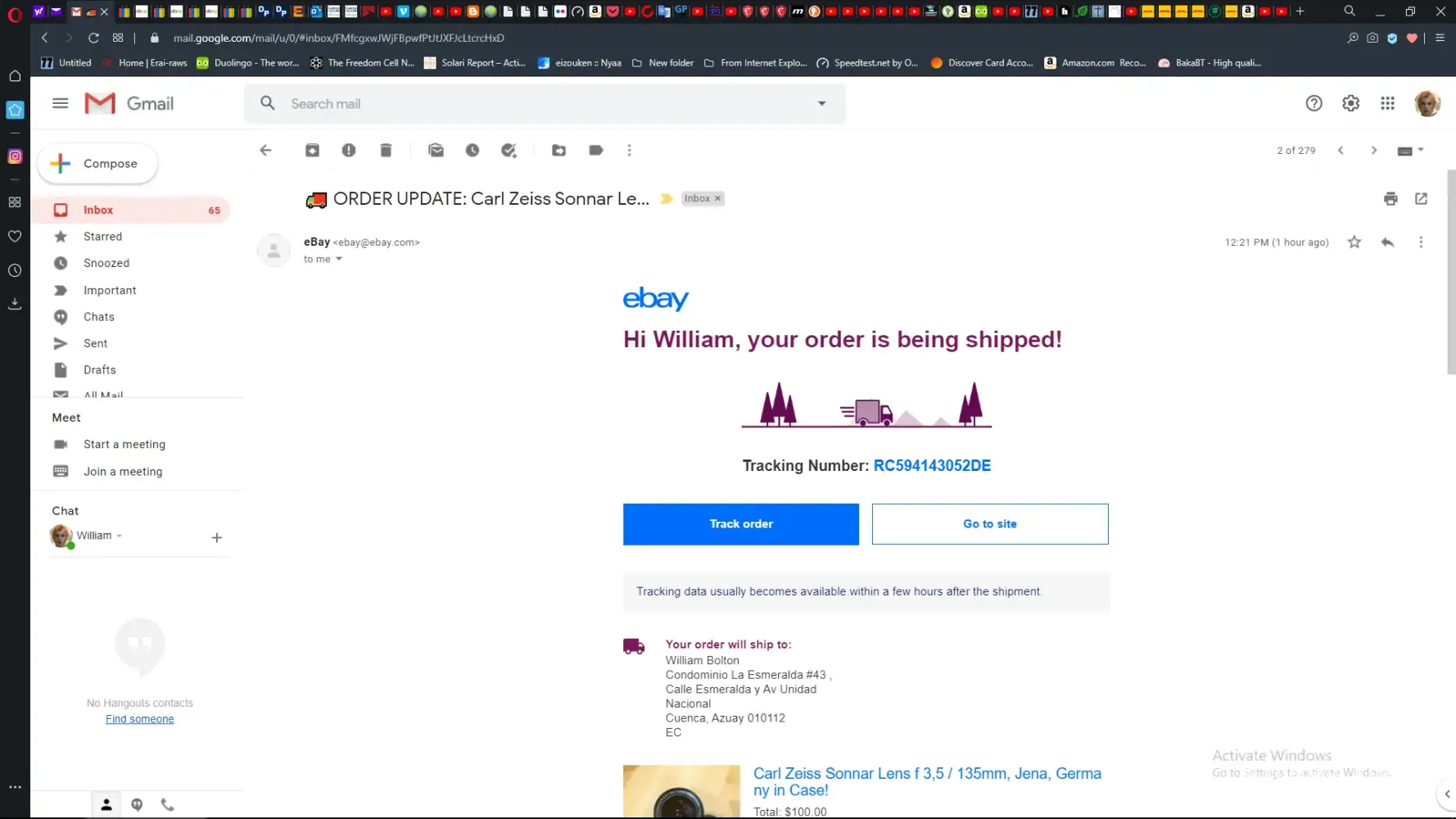This screenshot has width=1456, height=819.
Task: Click the Go to site button
Action: 990,524
